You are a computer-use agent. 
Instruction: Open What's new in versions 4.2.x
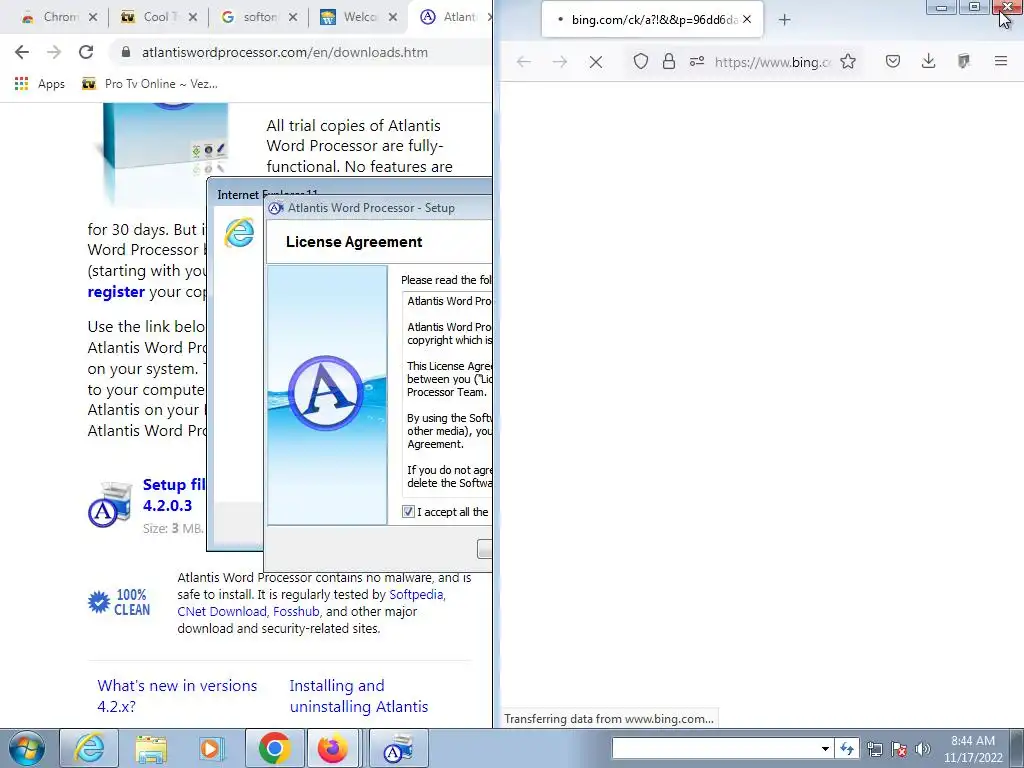177,696
